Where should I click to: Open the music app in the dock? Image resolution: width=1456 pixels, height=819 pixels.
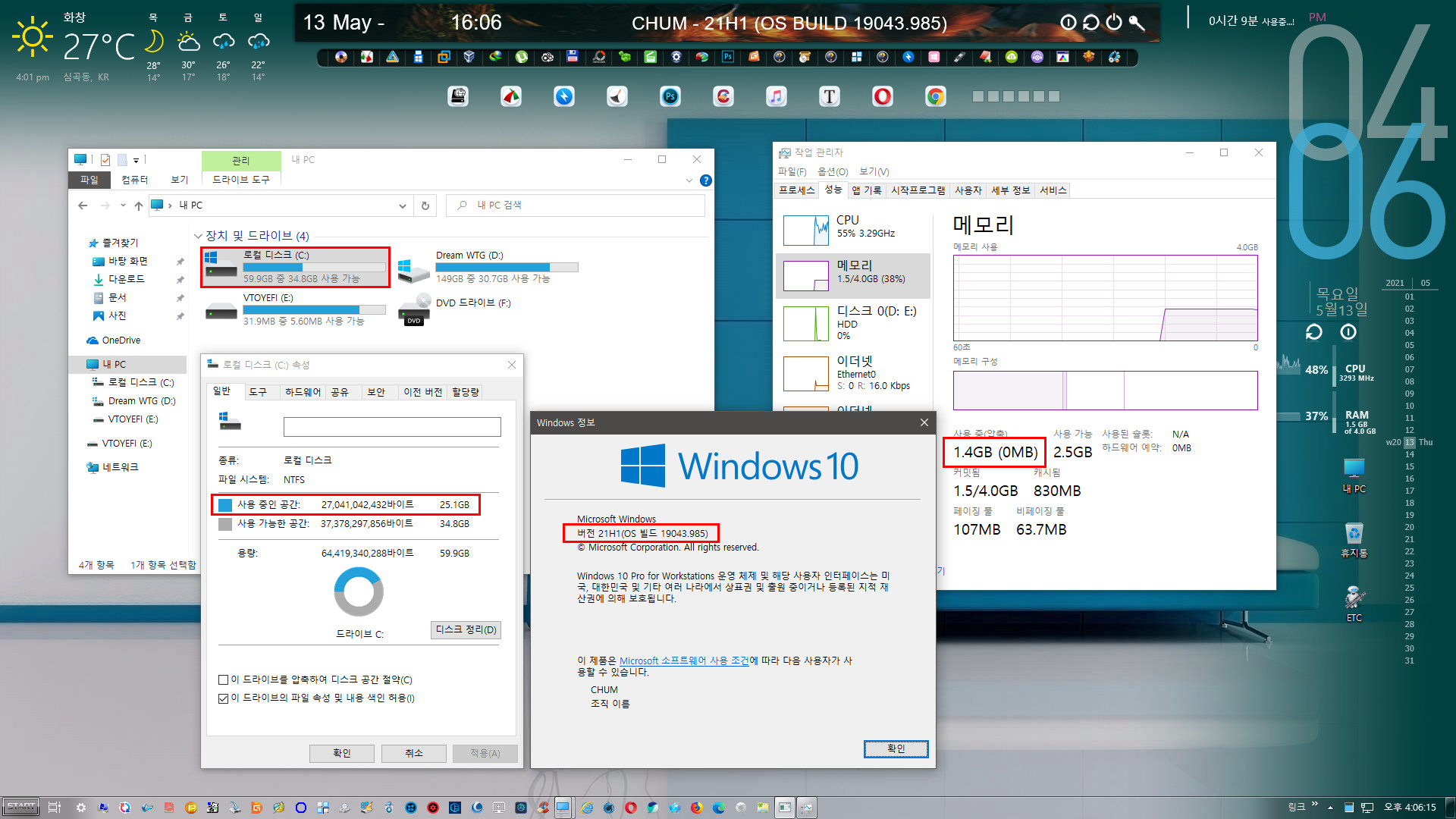click(x=777, y=96)
